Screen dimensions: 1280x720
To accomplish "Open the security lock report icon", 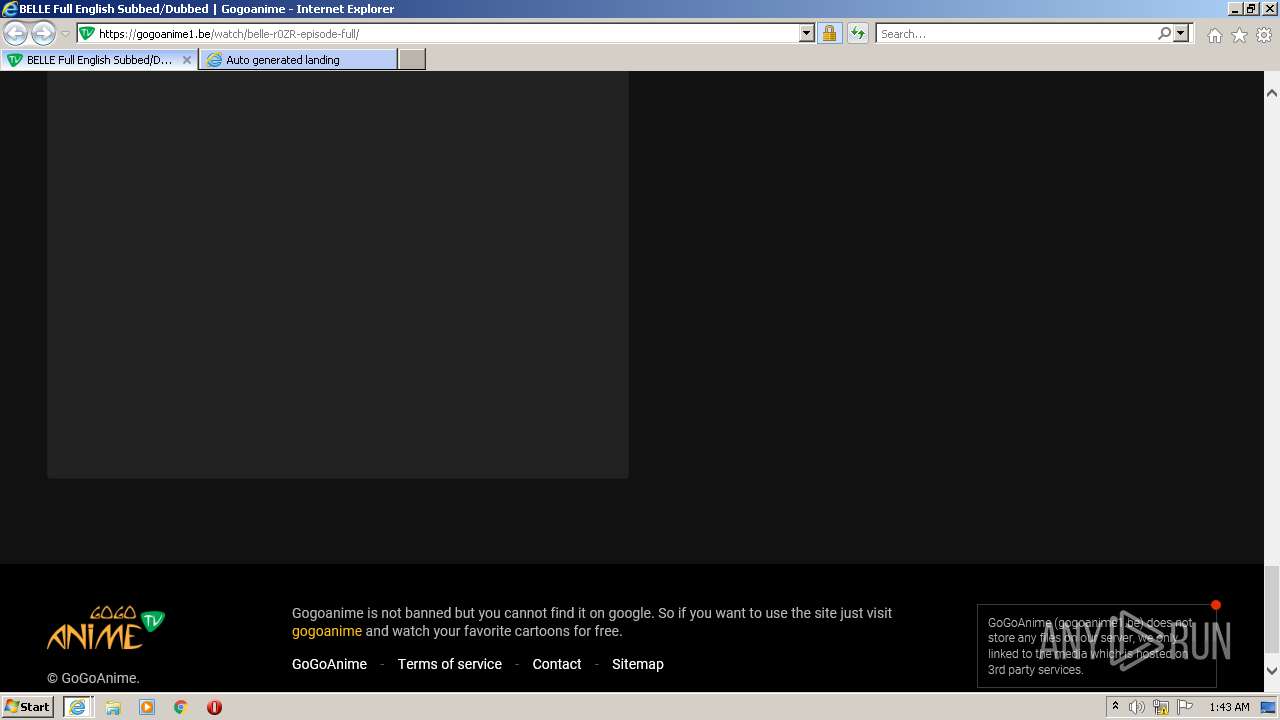I will click(x=829, y=33).
